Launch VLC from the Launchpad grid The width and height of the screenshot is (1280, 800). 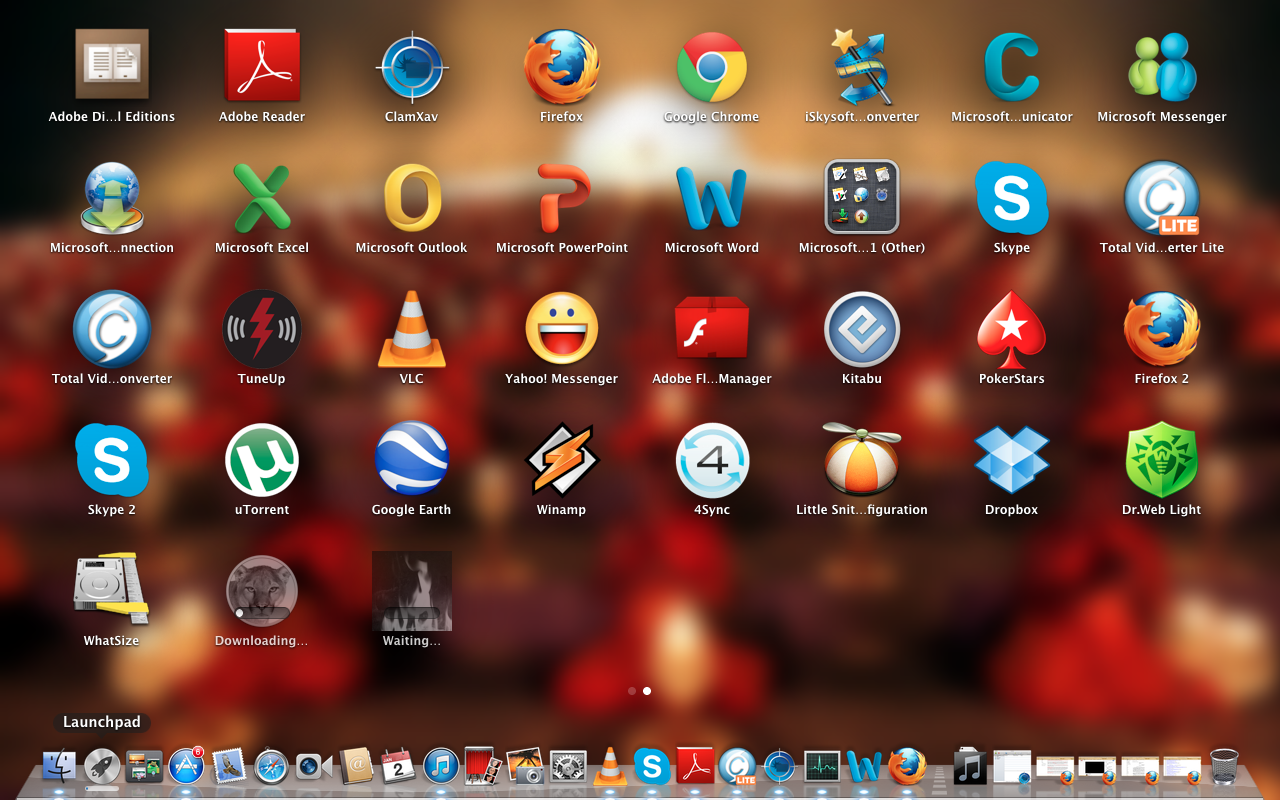tap(412, 329)
